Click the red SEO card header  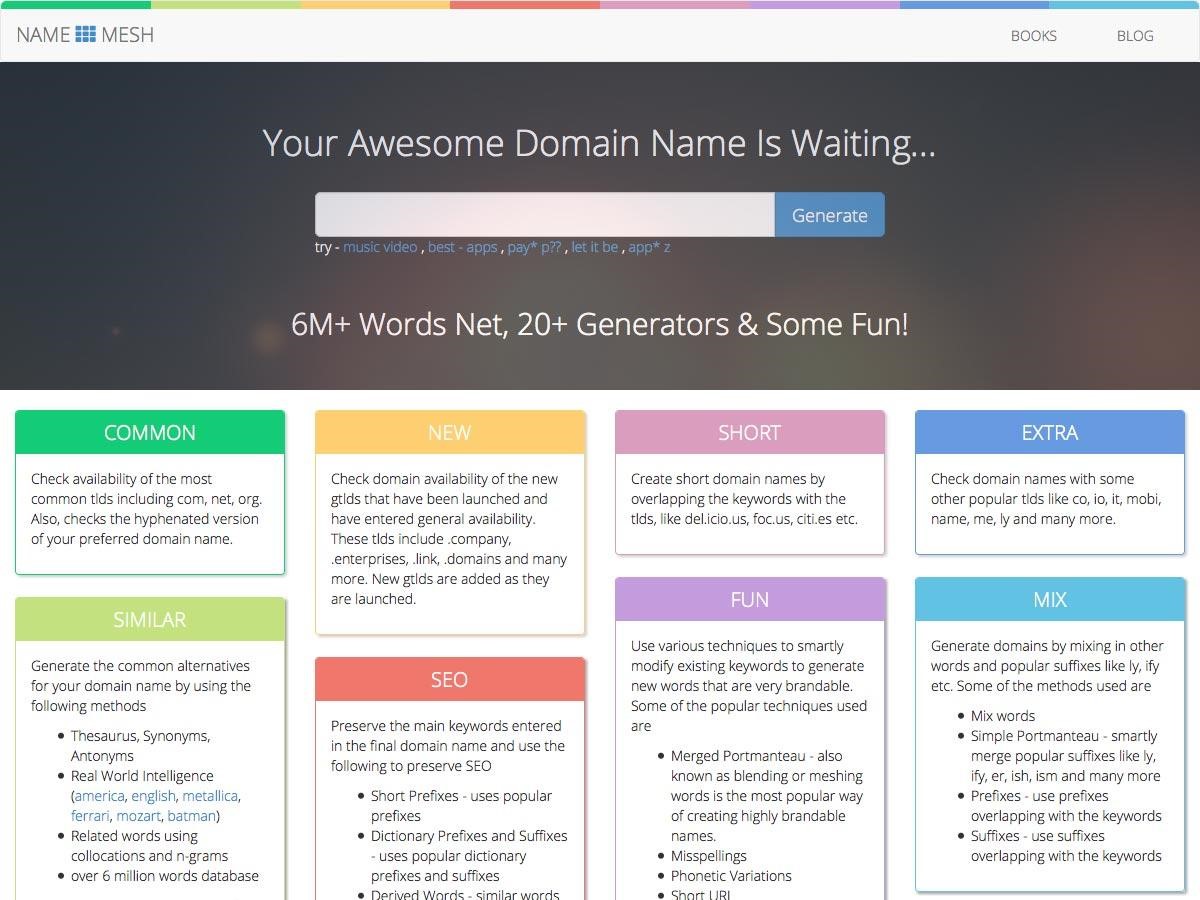pyautogui.click(x=450, y=680)
